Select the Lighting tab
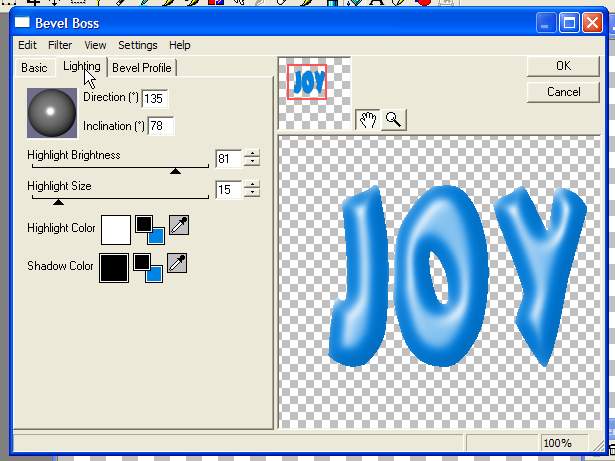Image resolution: width=615 pixels, height=461 pixels. coord(82,67)
